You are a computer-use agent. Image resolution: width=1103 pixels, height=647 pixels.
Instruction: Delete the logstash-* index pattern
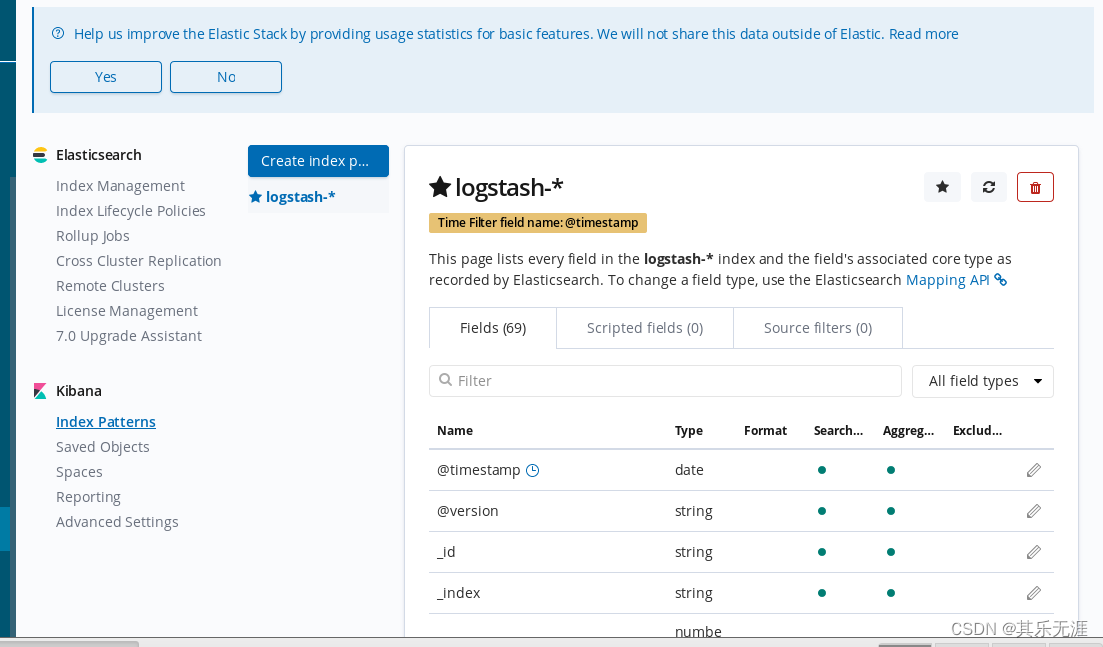(x=1035, y=187)
